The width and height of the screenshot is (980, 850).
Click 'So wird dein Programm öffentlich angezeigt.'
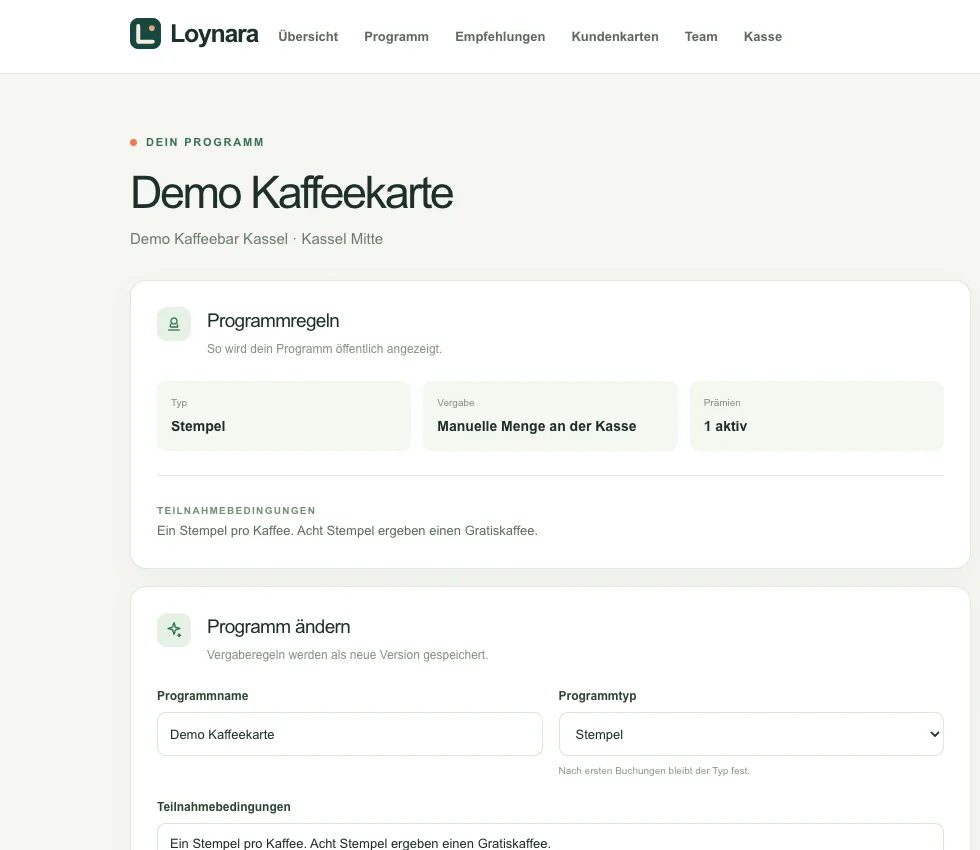click(324, 349)
